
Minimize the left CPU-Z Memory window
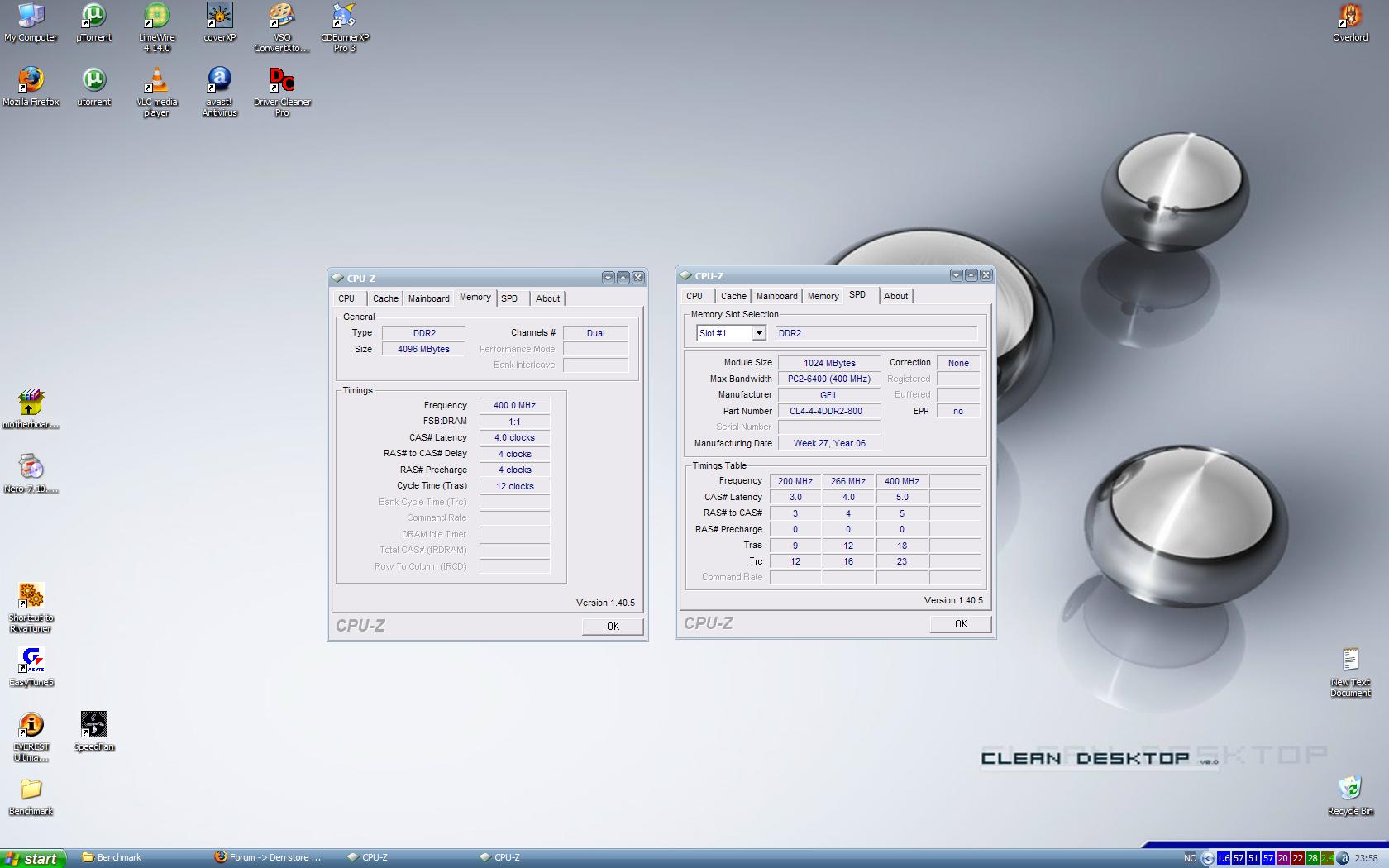[608, 278]
